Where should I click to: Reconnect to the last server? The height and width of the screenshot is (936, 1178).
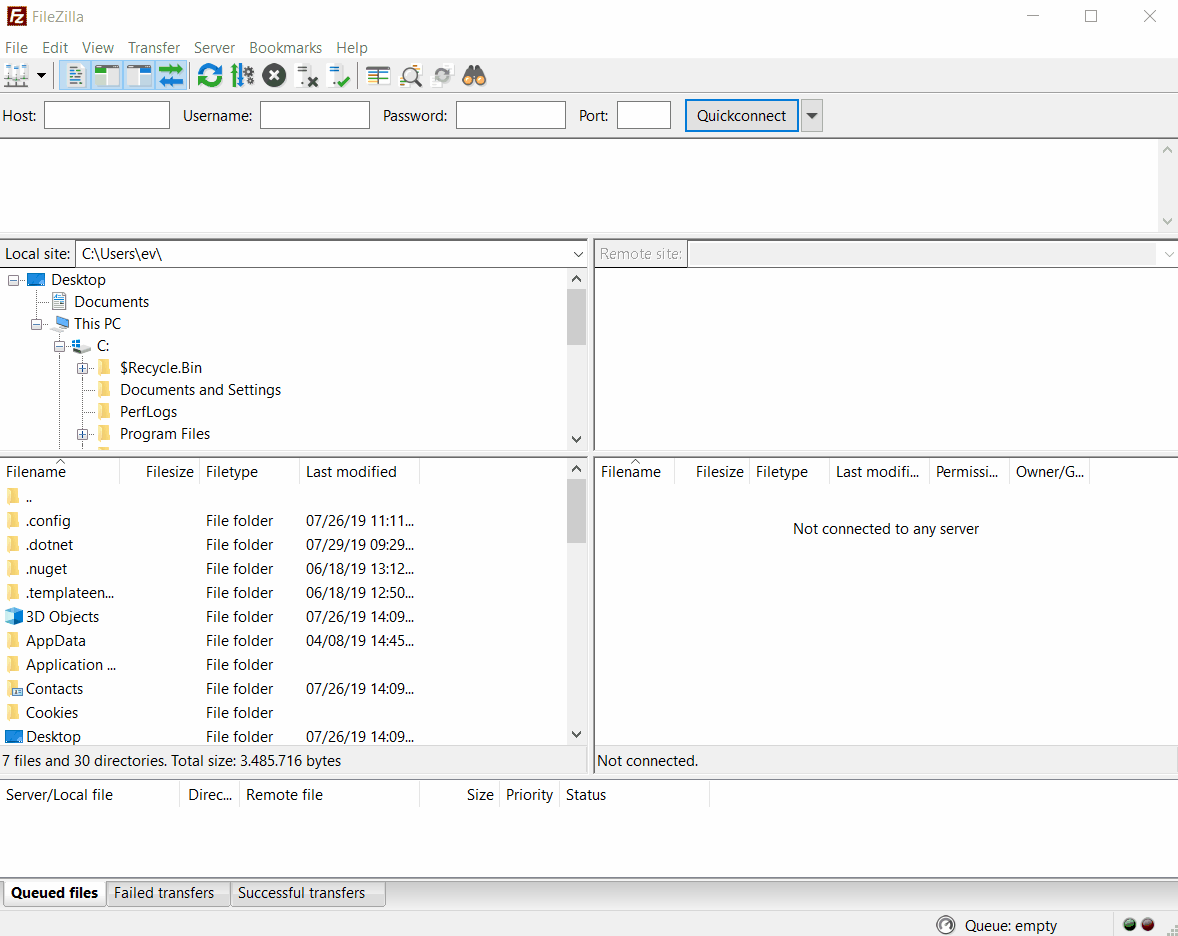tap(339, 76)
